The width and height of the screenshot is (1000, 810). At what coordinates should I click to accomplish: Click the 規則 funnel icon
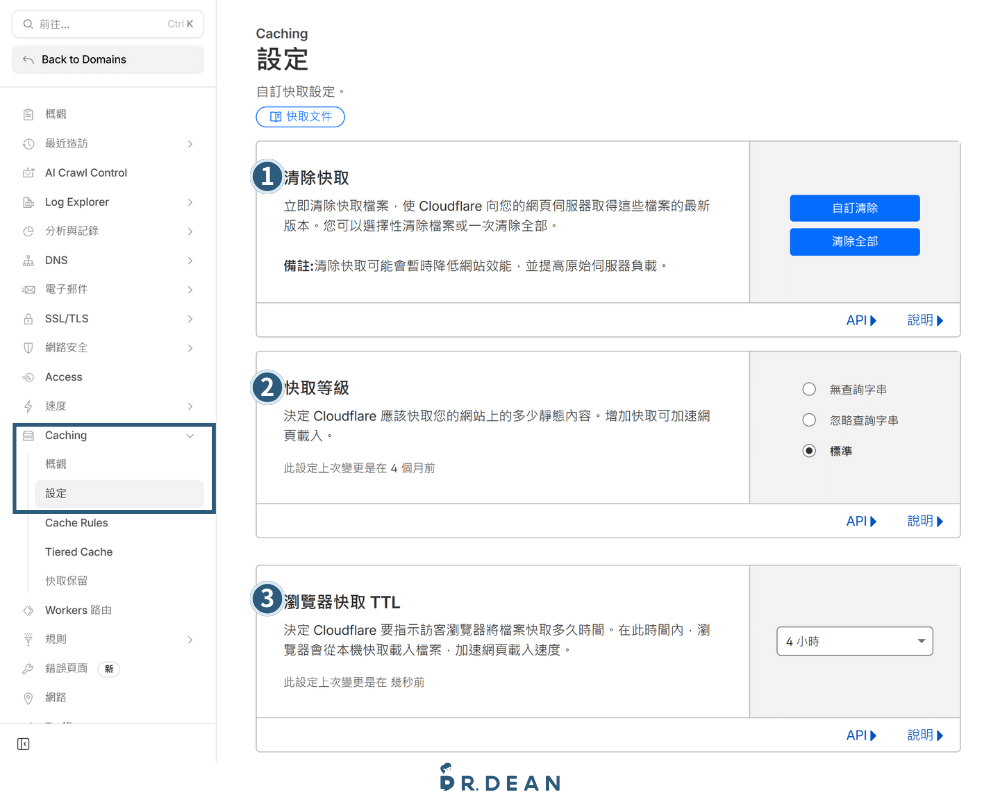28,639
